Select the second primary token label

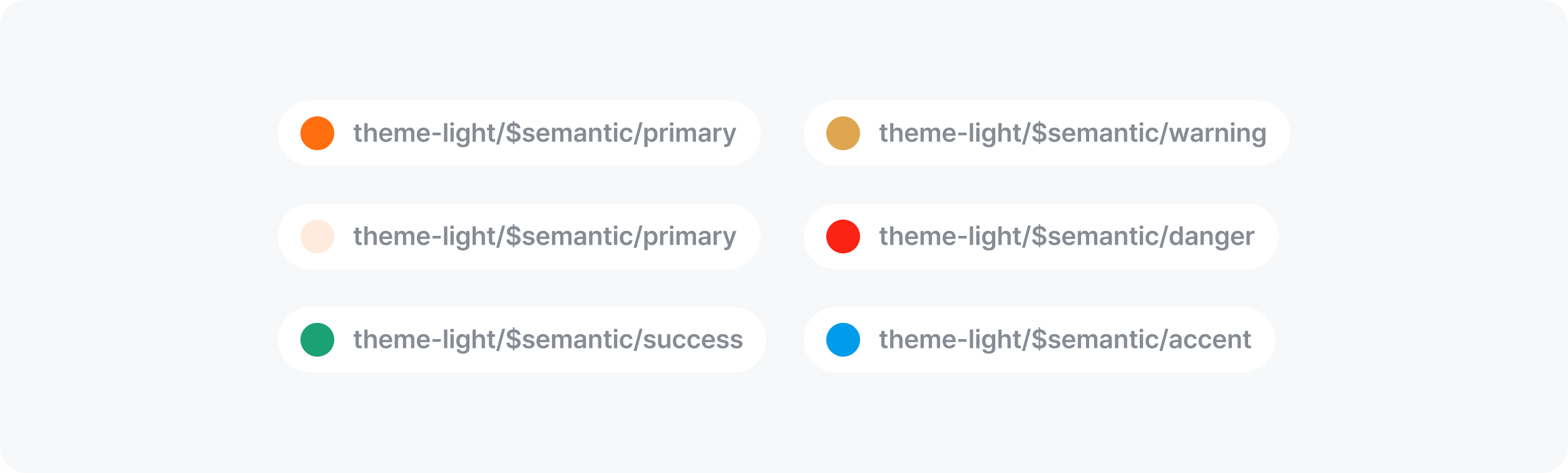[545, 236]
